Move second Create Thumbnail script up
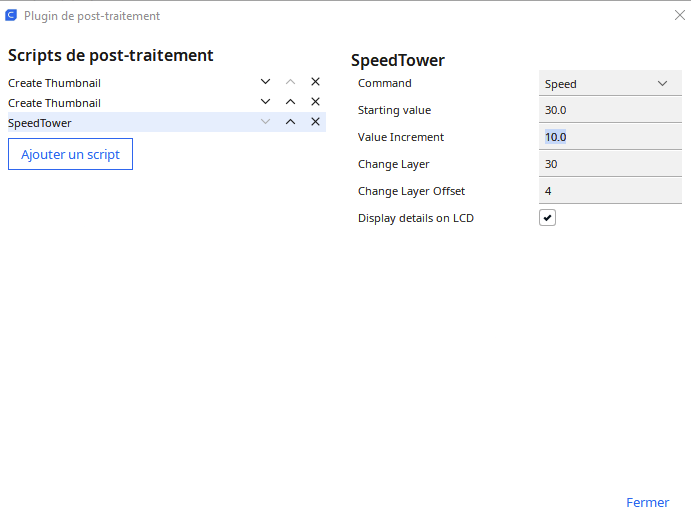691x524 pixels. point(290,102)
